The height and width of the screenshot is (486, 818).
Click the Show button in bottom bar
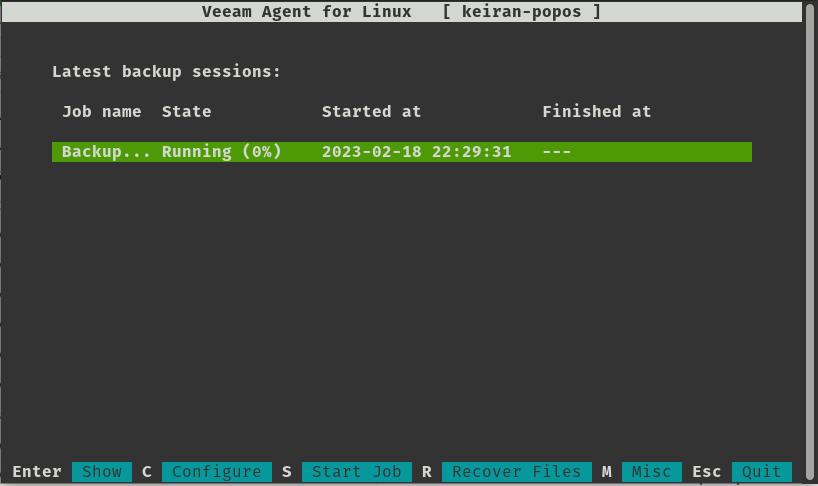(102, 471)
